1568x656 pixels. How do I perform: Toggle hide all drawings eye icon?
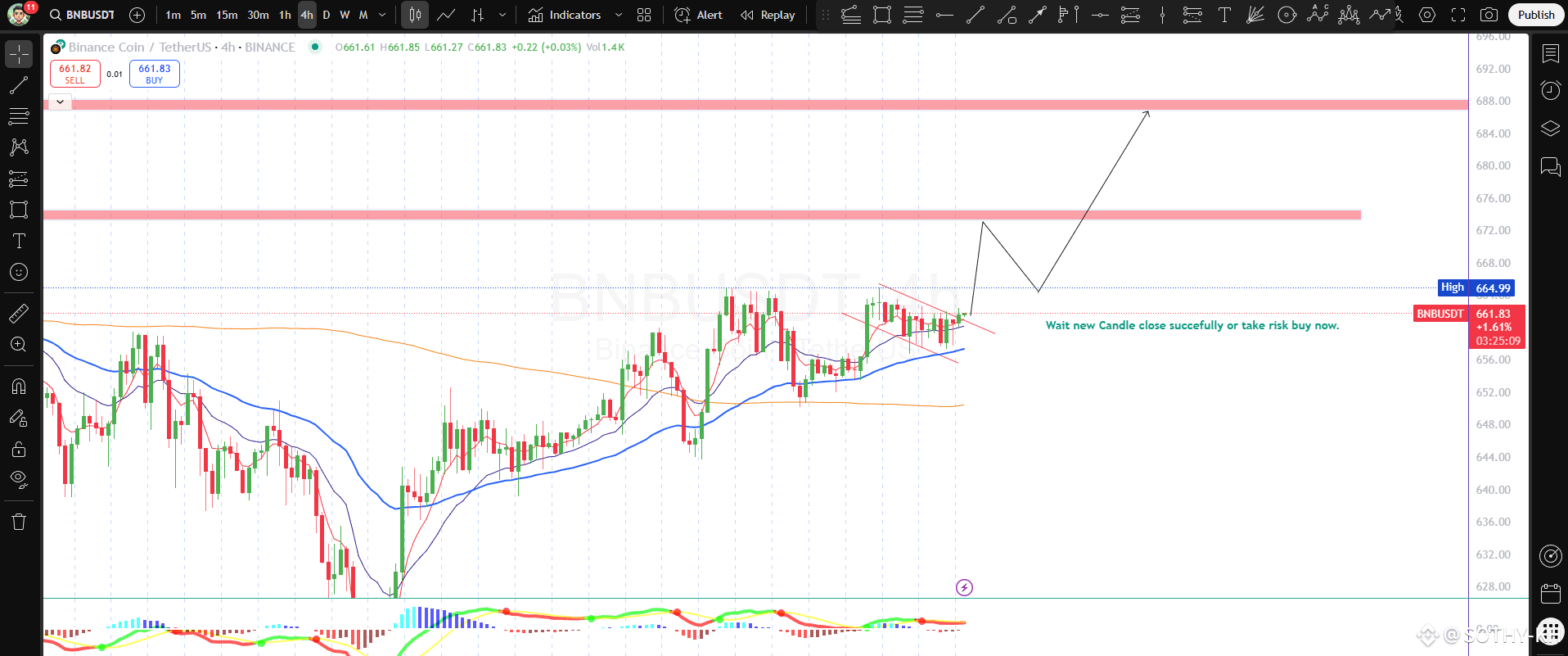pyautogui.click(x=19, y=480)
